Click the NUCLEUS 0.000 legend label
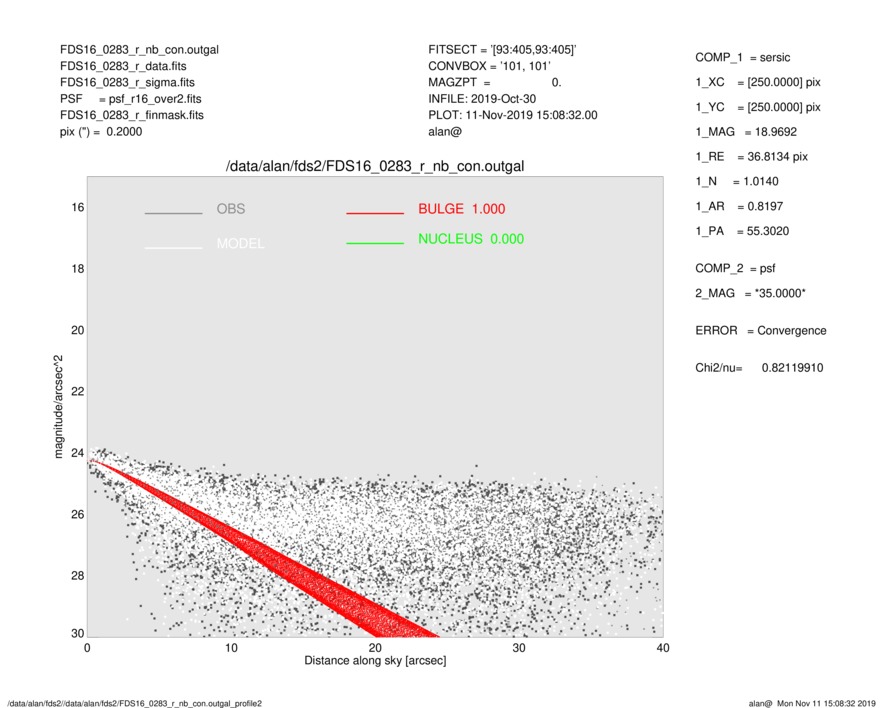 pyautogui.click(x=471, y=239)
